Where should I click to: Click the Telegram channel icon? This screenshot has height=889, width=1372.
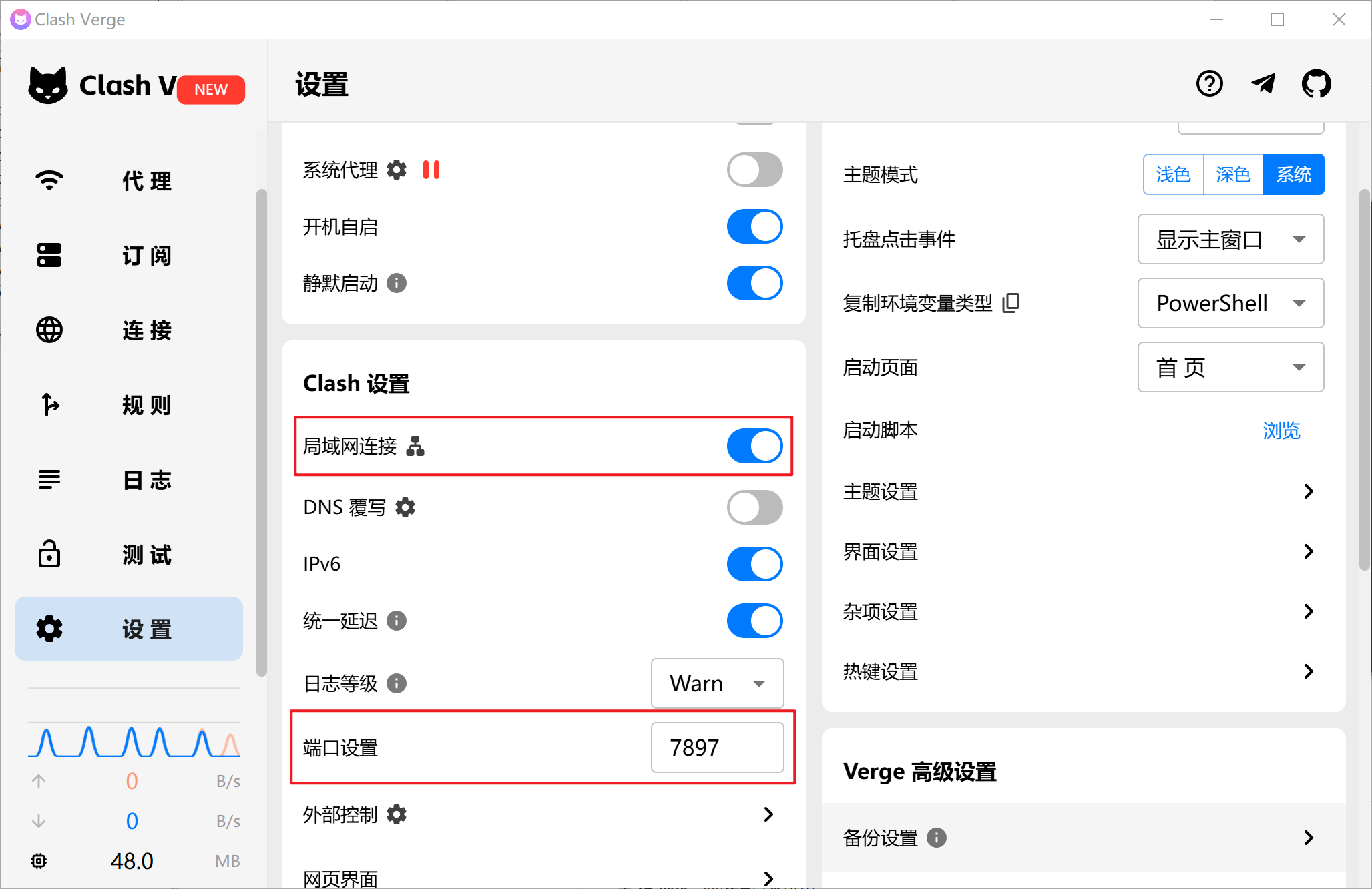tap(1263, 84)
